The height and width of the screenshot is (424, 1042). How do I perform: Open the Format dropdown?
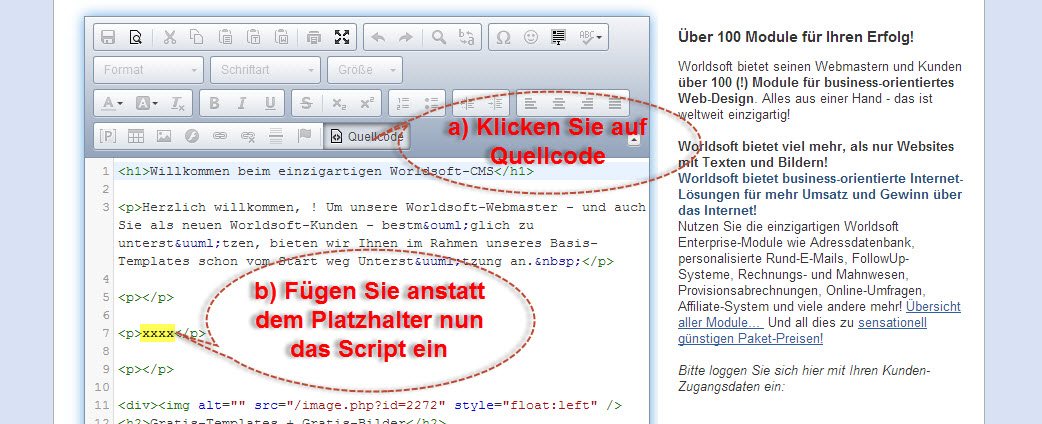(x=149, y=70)
